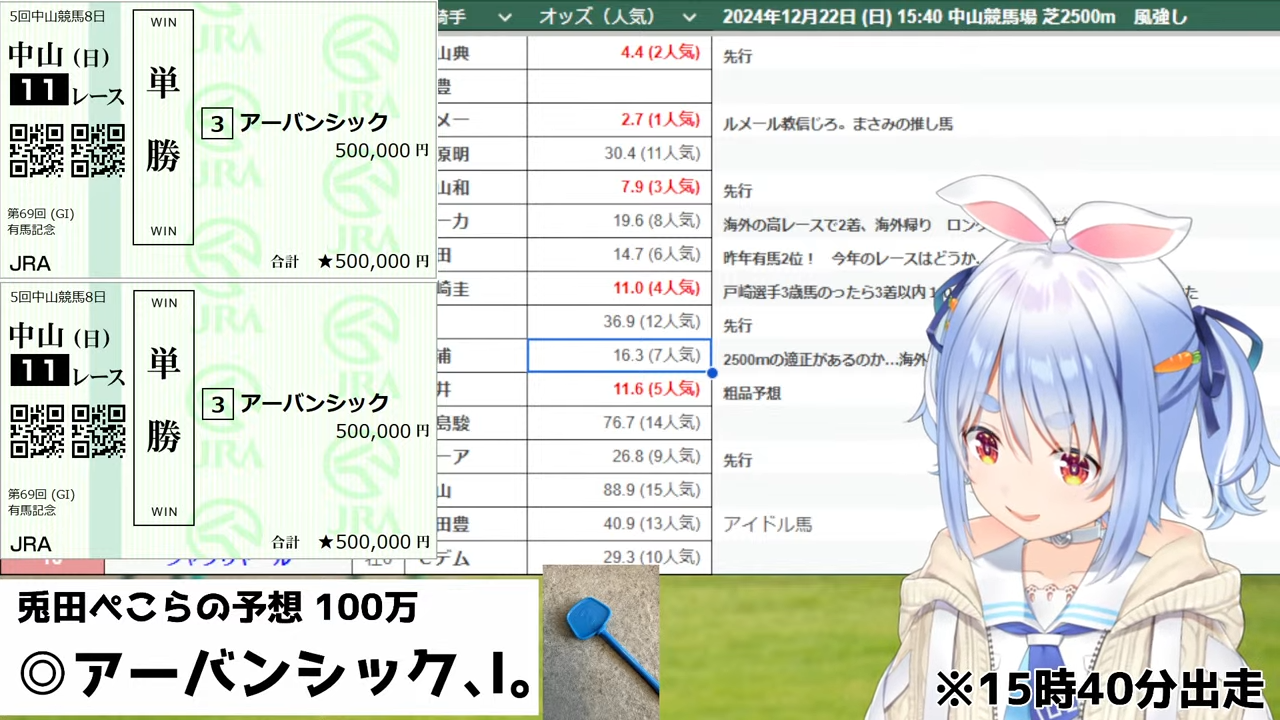This screenshot has width=1280, height=720.
Task: Click 有馬記念 race name on the bottom ticket
Action: pos(31,509)
